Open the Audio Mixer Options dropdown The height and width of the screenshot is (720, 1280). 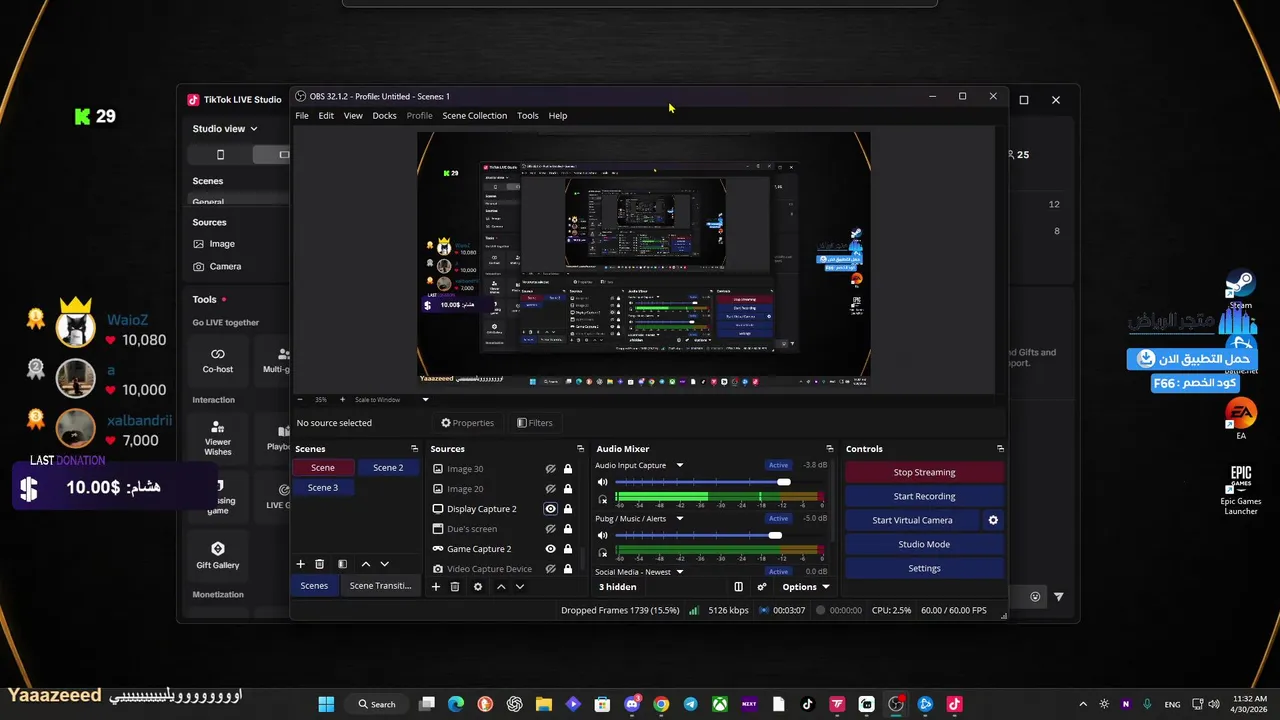coord(805,587)
